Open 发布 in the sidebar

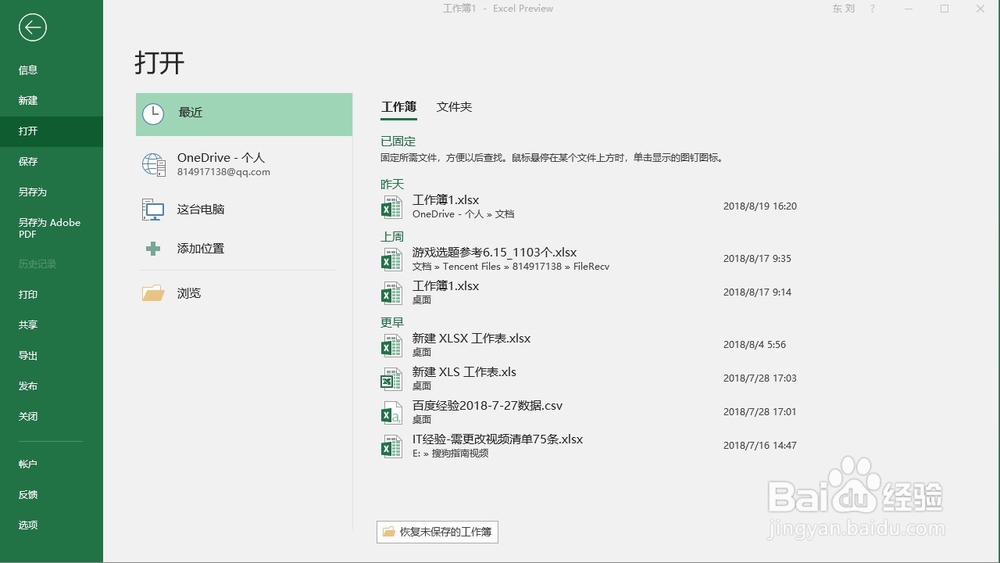pos(28,386)
